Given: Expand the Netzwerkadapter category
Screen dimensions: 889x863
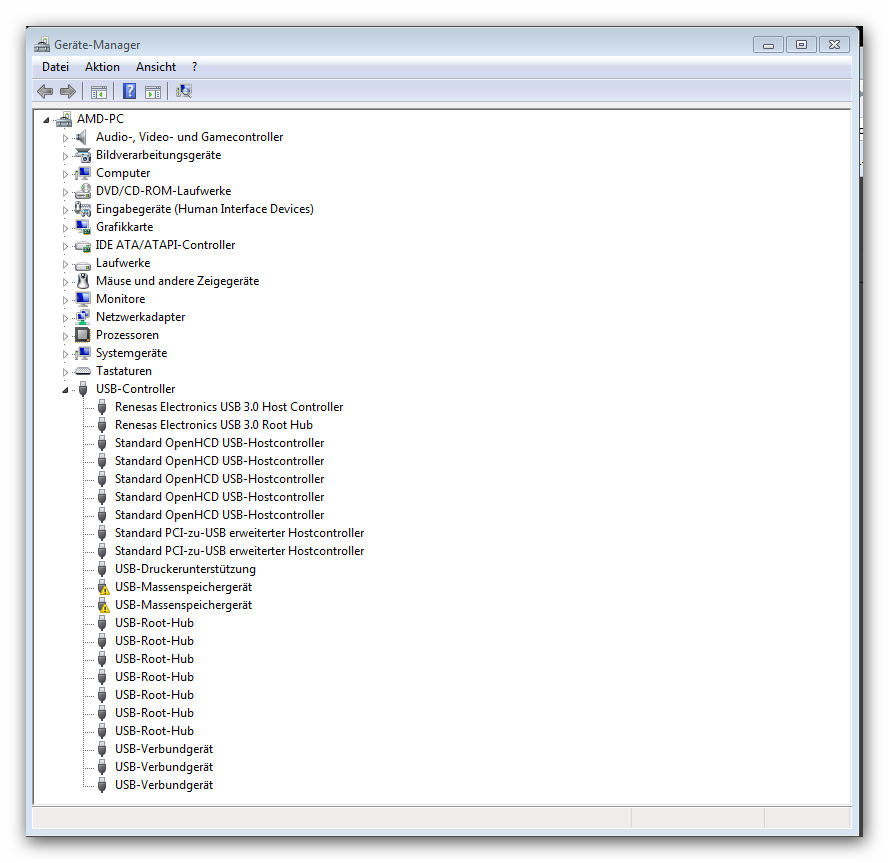Looking at the screenshot, I should tap(66, 318).
